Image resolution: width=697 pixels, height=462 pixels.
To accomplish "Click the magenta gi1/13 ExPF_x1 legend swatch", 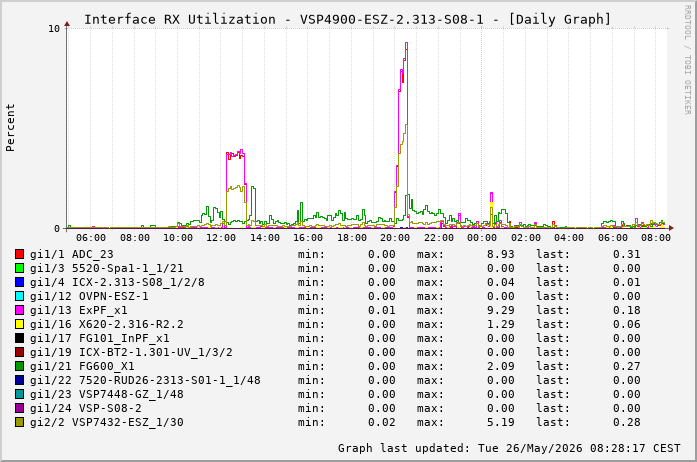I will pos(19,310).
